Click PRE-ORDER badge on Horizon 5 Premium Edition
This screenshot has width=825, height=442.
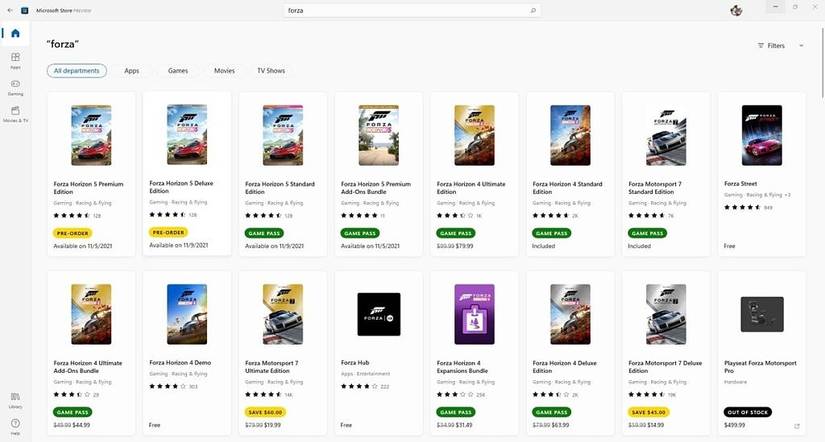pyautogui.click(x=73, y=233)
